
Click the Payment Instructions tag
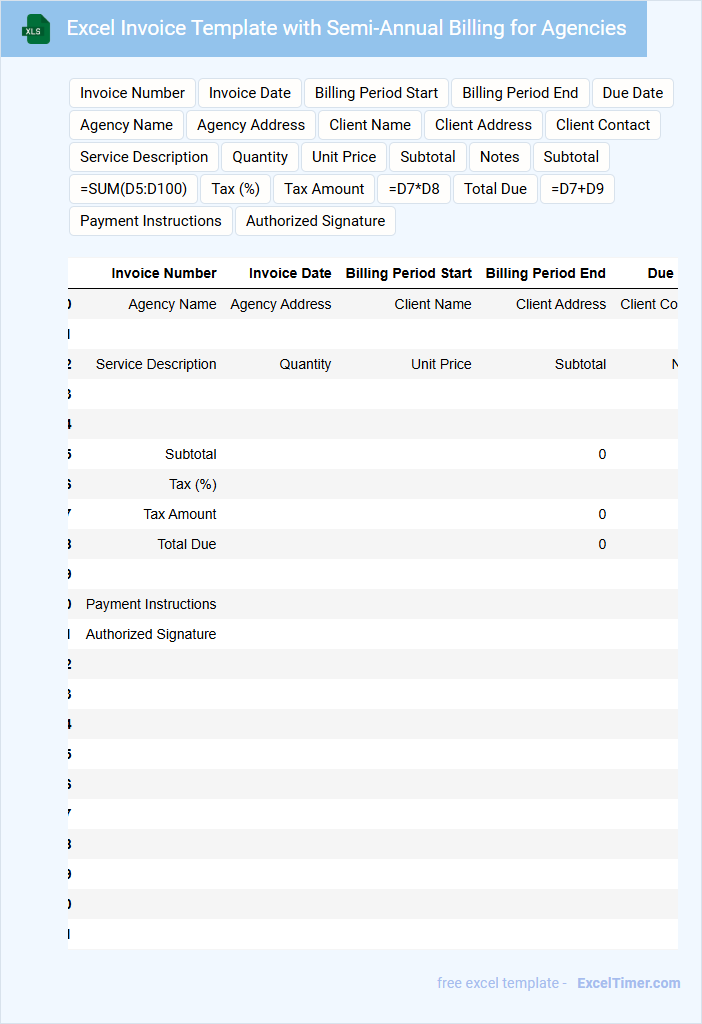[151, 221]
